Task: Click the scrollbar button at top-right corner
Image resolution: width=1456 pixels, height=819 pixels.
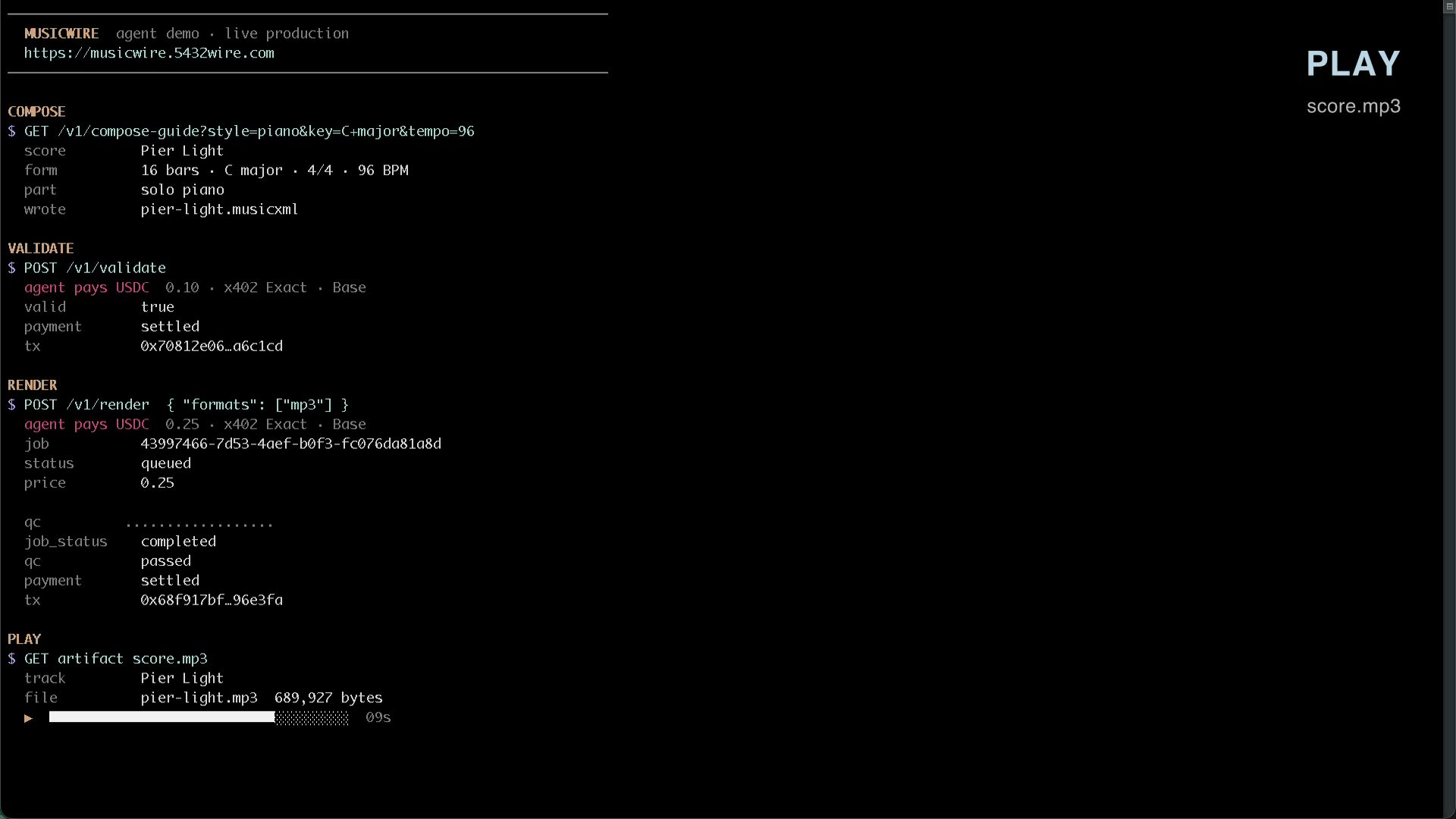Action: (1449, 6)
